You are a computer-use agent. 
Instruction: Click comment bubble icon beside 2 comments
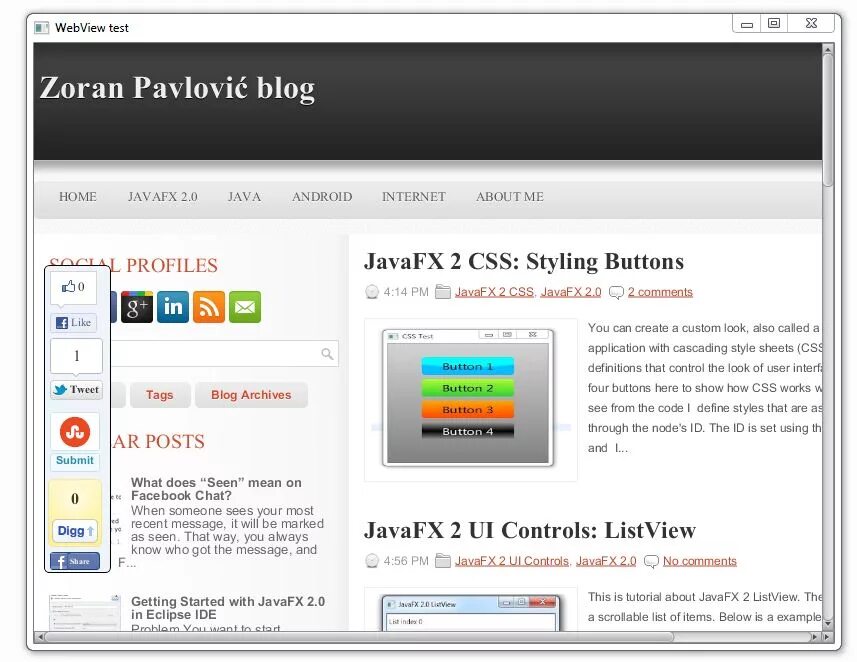pos(616,292)
